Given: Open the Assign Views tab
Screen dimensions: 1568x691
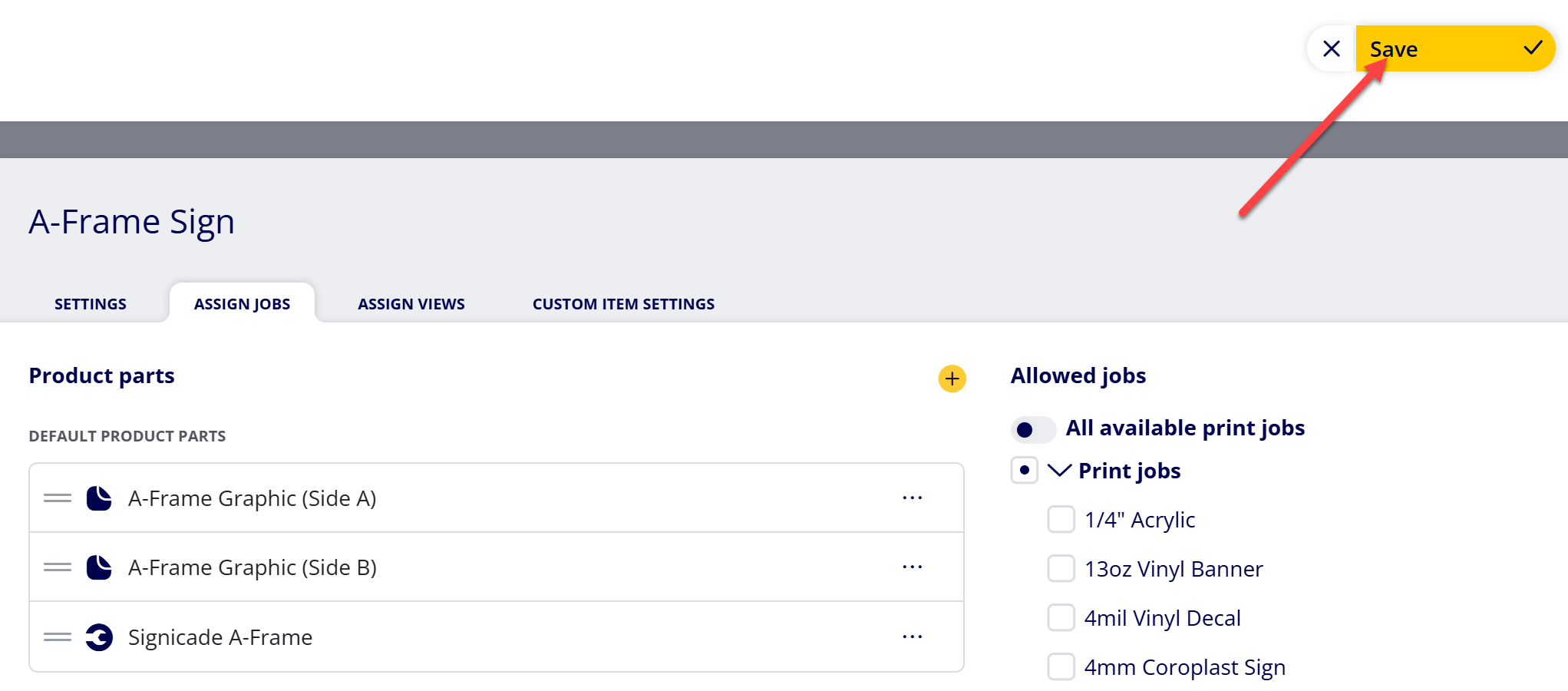Looking at the screenshot, I should [411, 304].
